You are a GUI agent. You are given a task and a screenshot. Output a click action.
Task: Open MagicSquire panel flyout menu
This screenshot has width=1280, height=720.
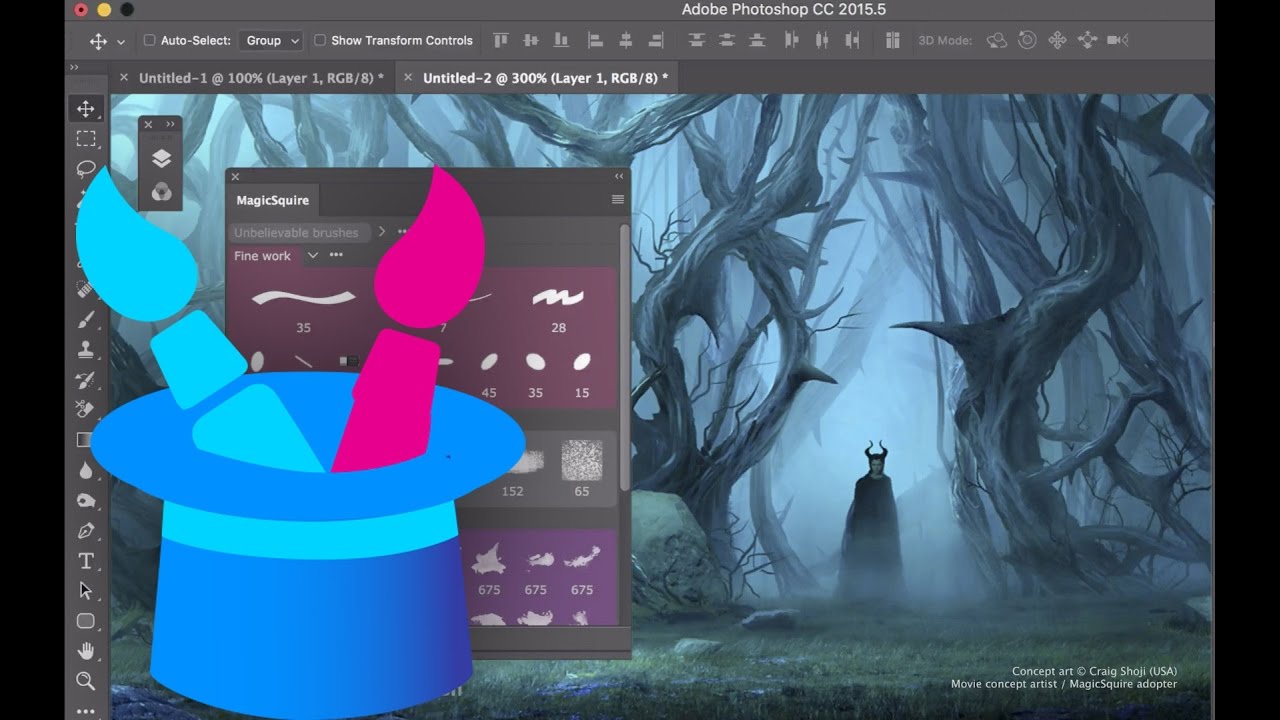click(618, 200)
